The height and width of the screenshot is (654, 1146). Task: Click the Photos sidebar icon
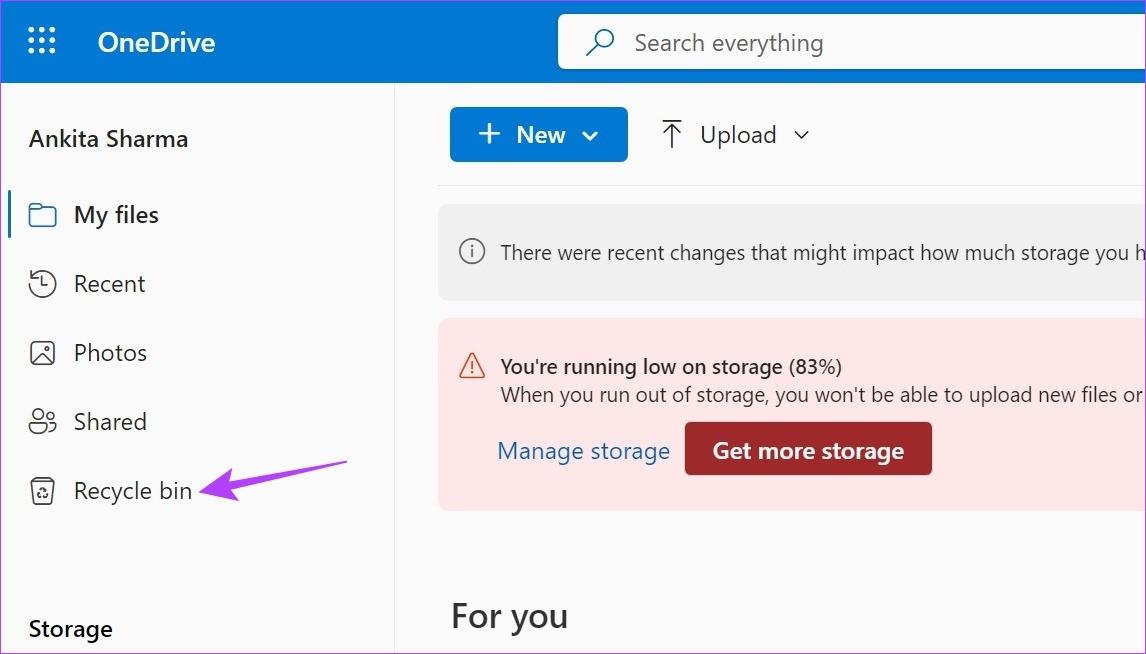tap(41, 352)
